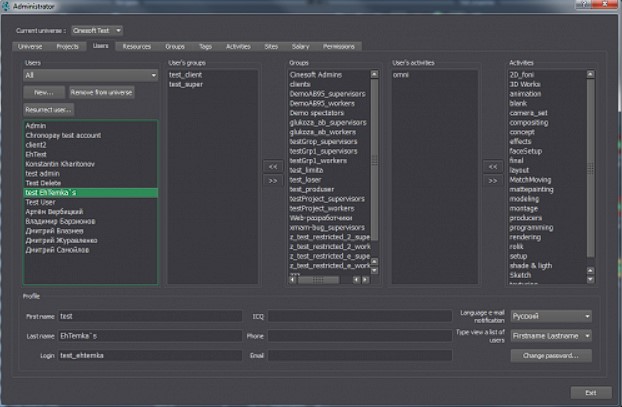Click the Last name input field
The width and height of the screenshot is (622, 407).
click(x=150, y=336)
